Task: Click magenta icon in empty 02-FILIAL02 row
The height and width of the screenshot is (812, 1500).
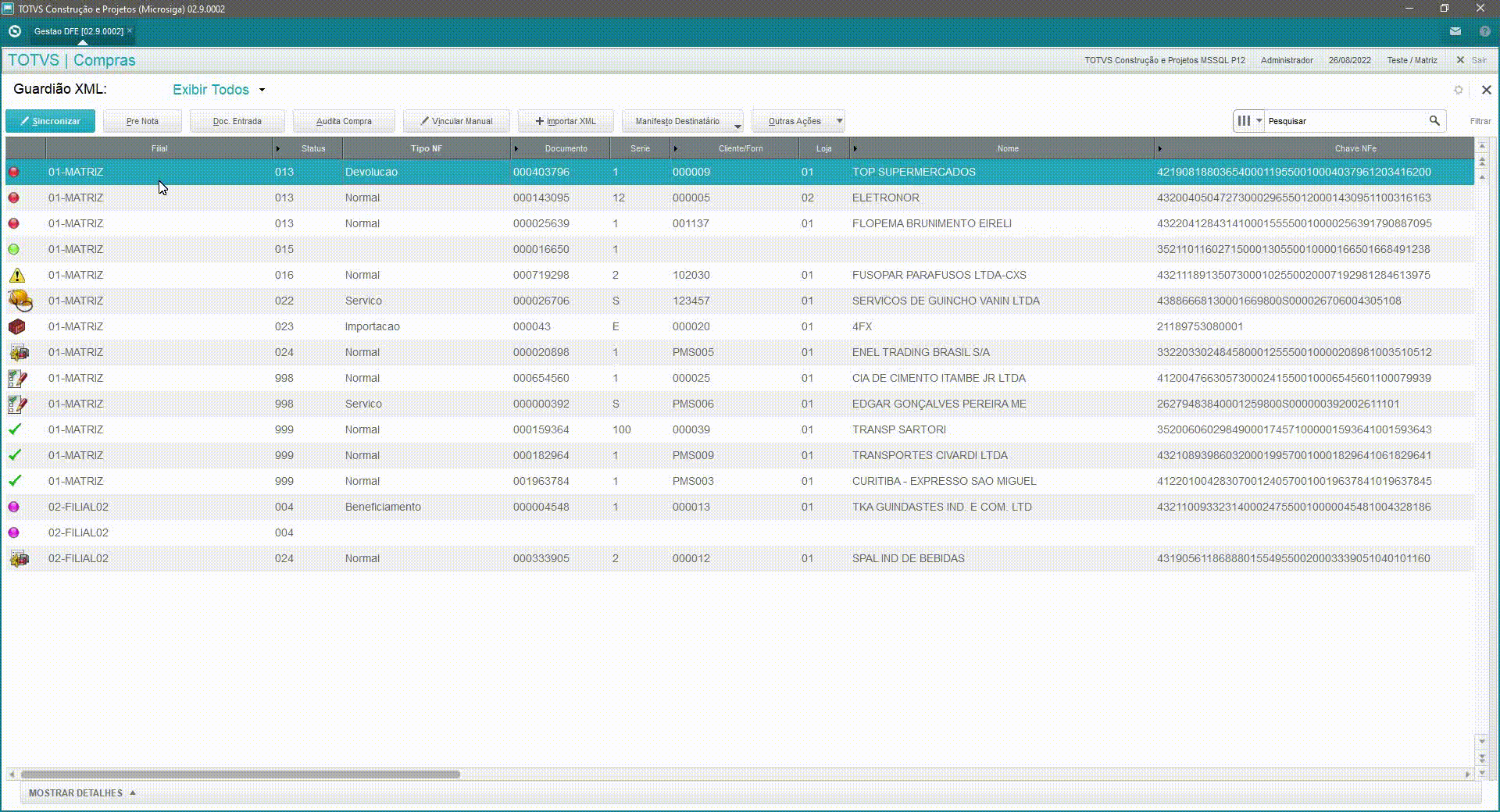Action: [13, 532]
